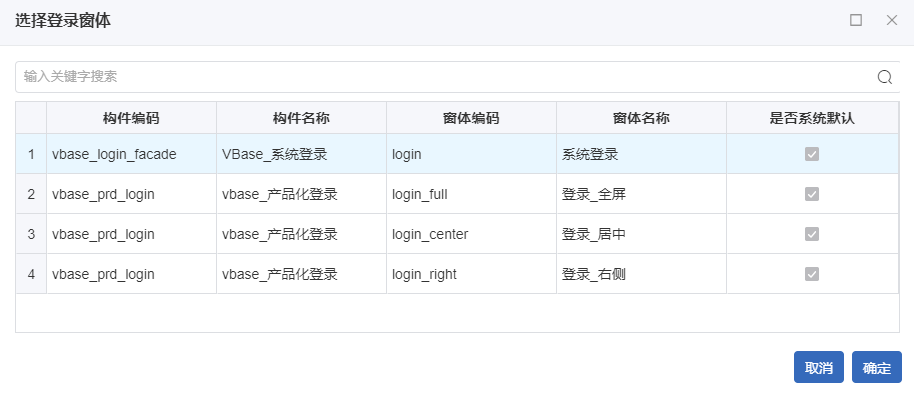Click the 确定 confirm button
Image resolution: width=914 pixels, height=412 pixels.
[877, 368]
